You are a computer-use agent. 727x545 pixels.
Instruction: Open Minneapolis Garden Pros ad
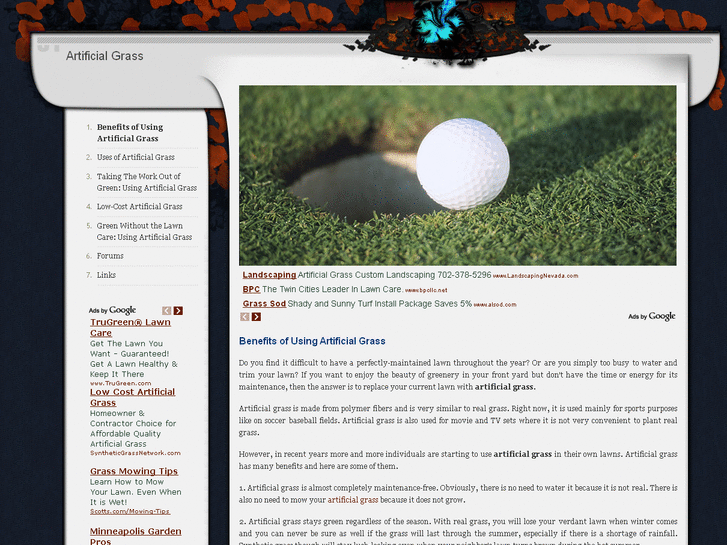tap(135, 536)
